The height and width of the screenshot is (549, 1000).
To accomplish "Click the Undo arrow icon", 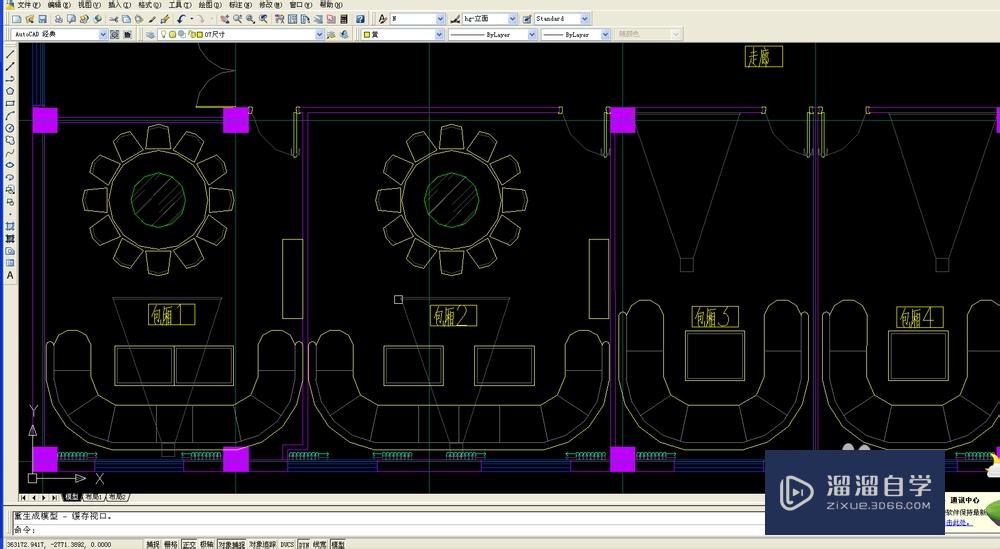I will [181, 19].
